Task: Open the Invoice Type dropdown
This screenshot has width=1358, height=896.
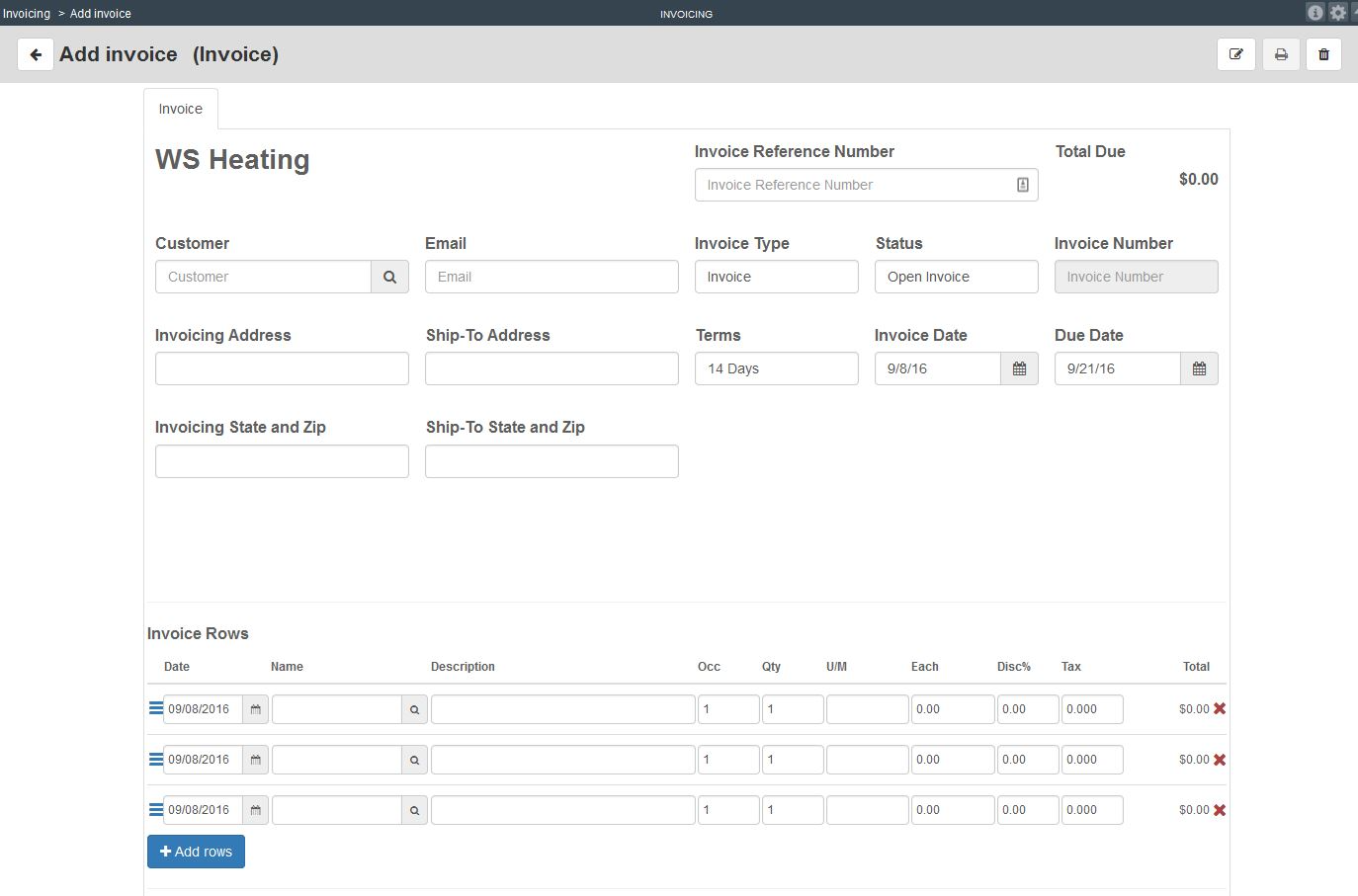Action: click(777, 277)
